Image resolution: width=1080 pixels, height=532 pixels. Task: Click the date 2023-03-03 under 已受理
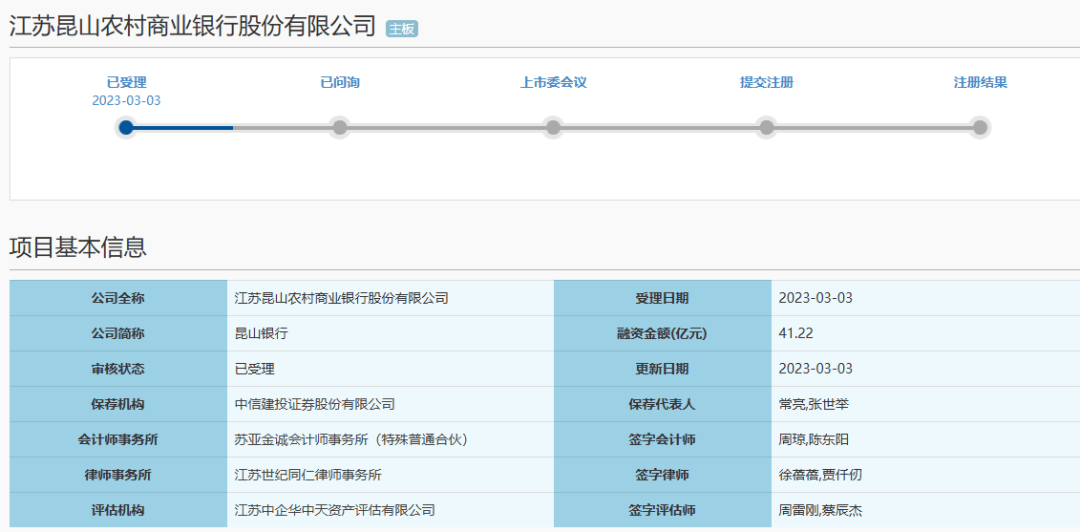(126, 101)
